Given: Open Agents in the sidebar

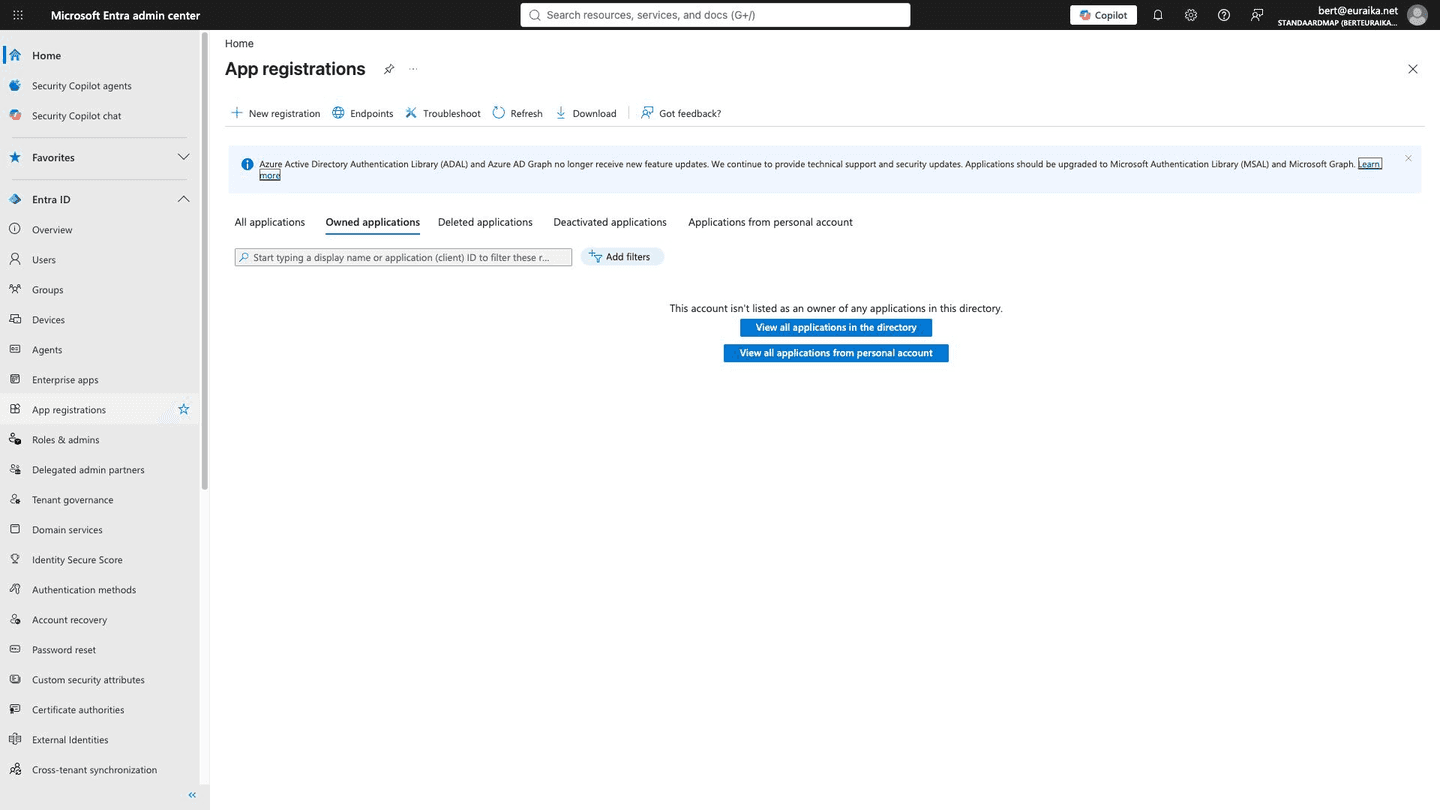Looking at the screenshot, I should (x=100, y=350).
